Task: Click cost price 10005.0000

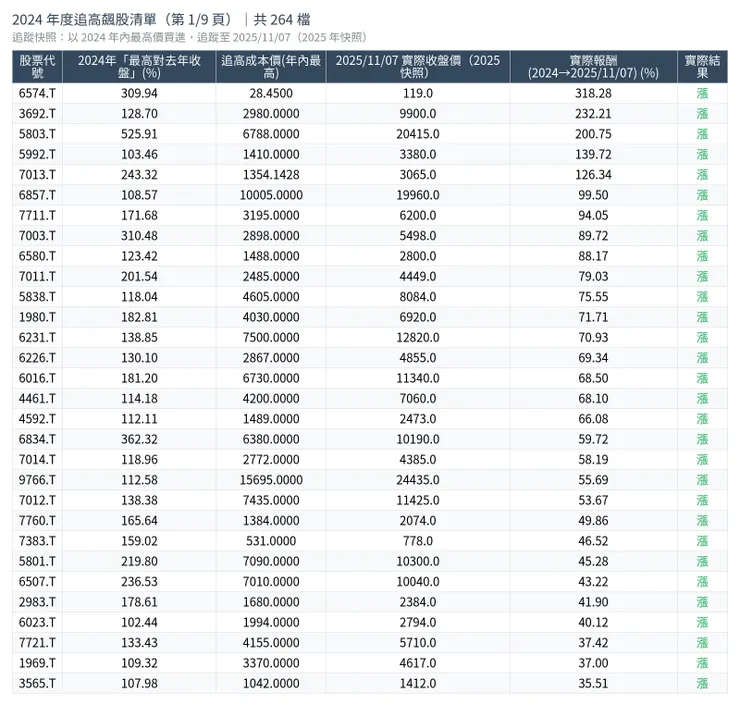Action: pos(271,195)
